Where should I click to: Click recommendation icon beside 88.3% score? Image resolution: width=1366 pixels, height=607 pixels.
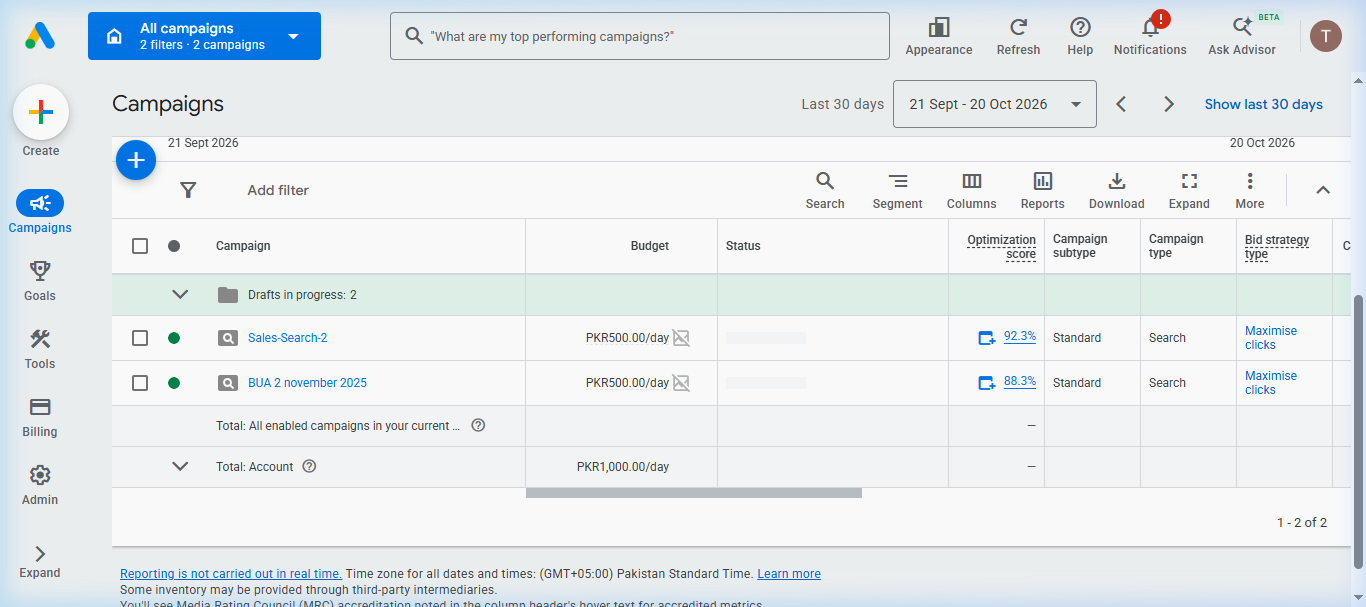(987, 383)
